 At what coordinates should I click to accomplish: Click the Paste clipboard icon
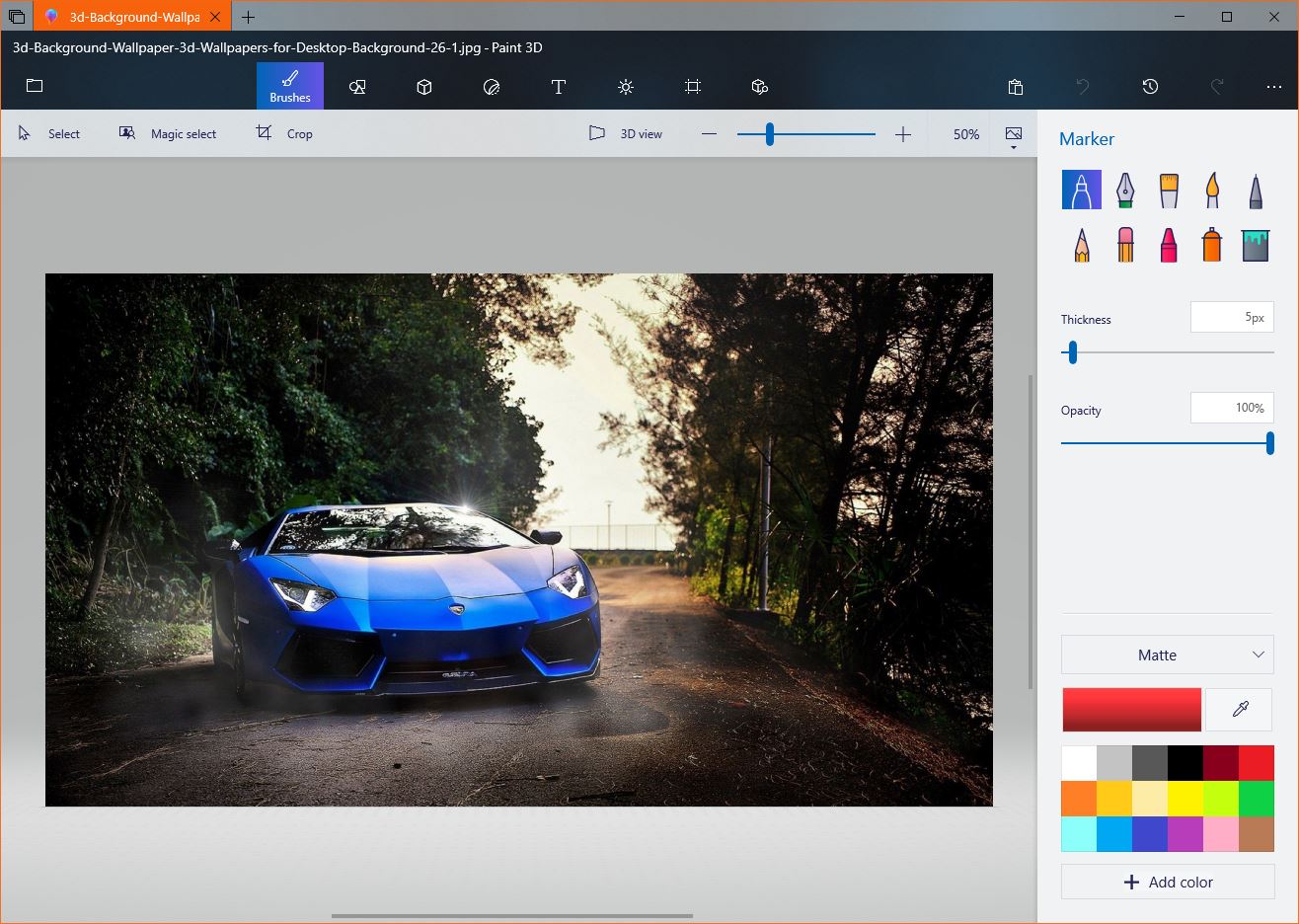coord(1016,87)
